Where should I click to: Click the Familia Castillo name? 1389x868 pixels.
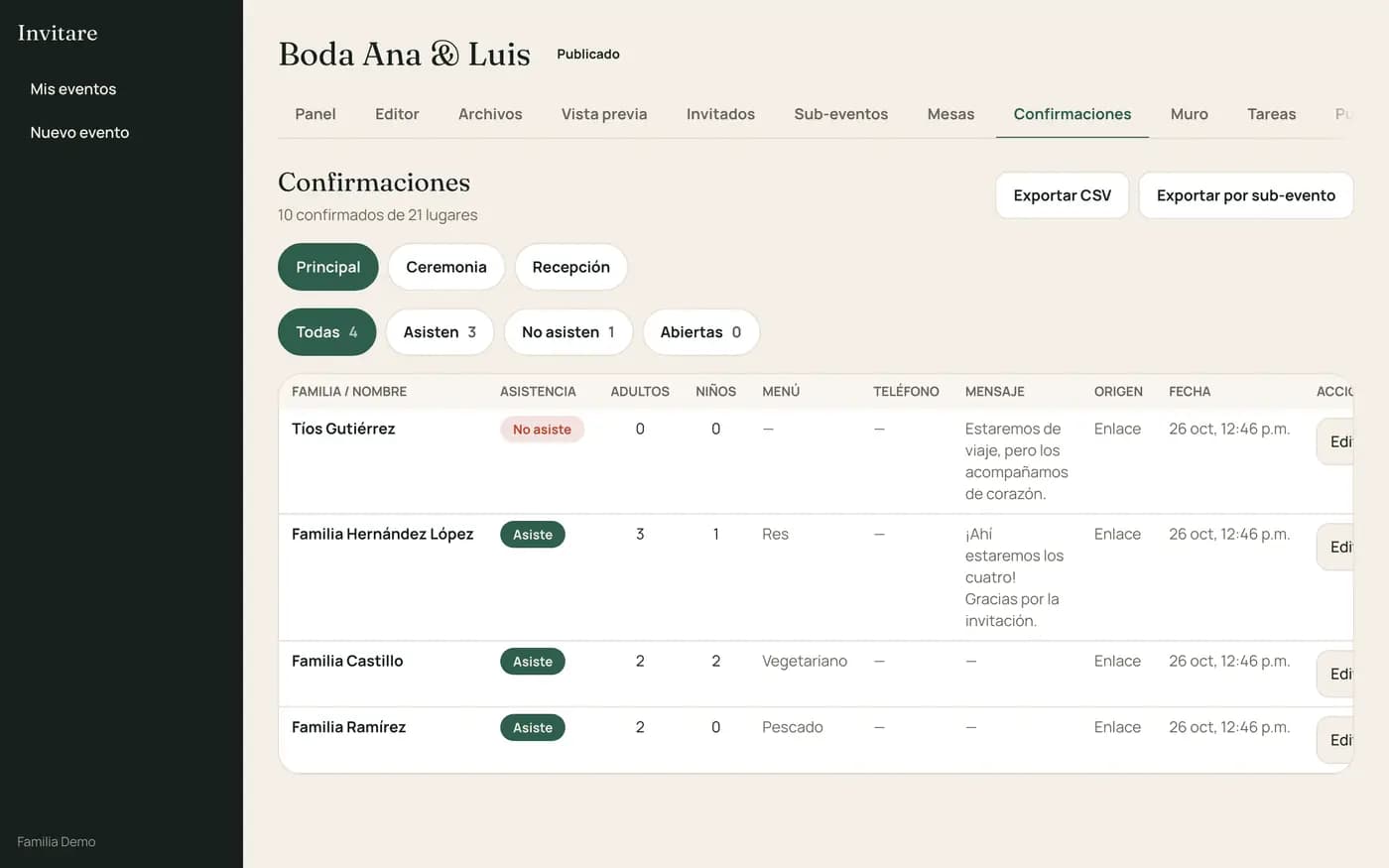coord(347,661)
